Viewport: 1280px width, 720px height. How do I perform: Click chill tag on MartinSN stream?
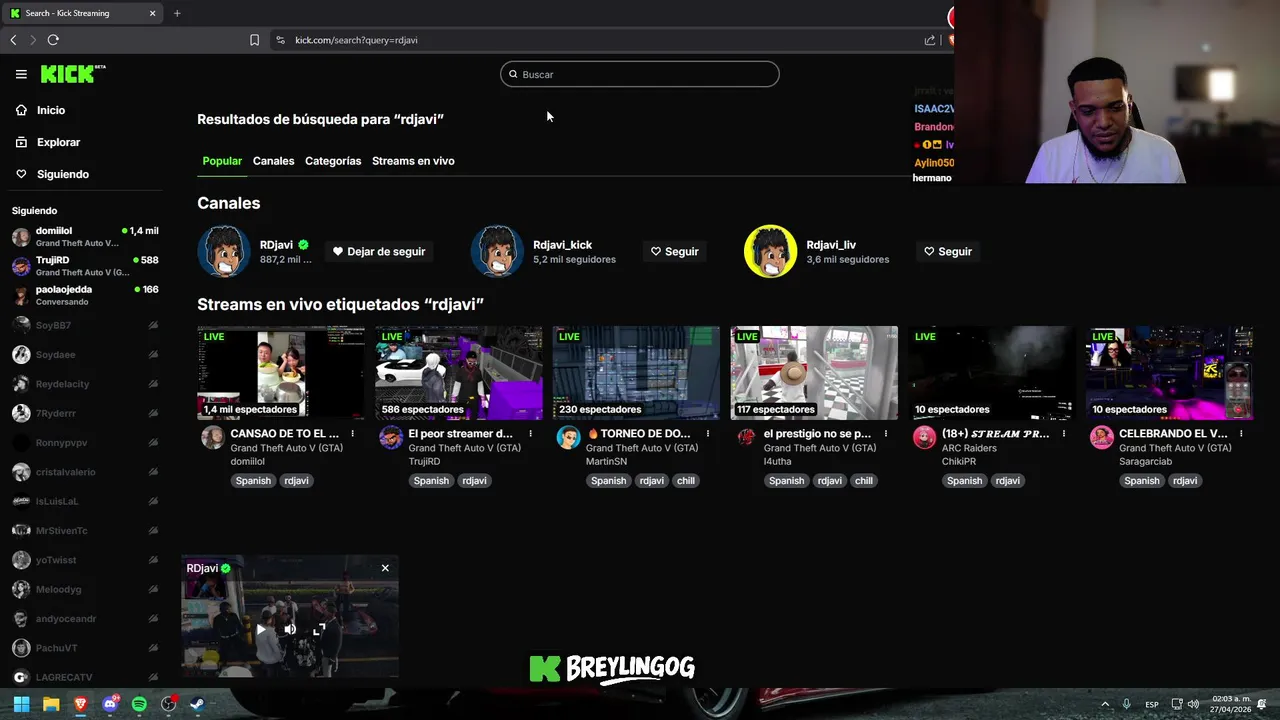685,481
